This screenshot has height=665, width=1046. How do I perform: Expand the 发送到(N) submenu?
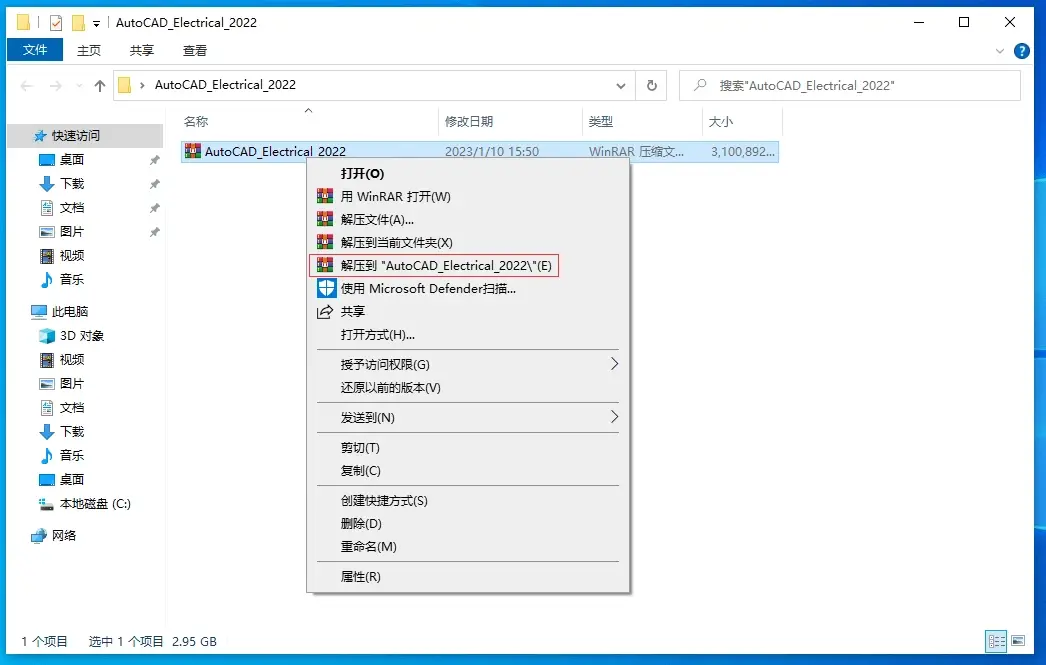tap(467, 418)
